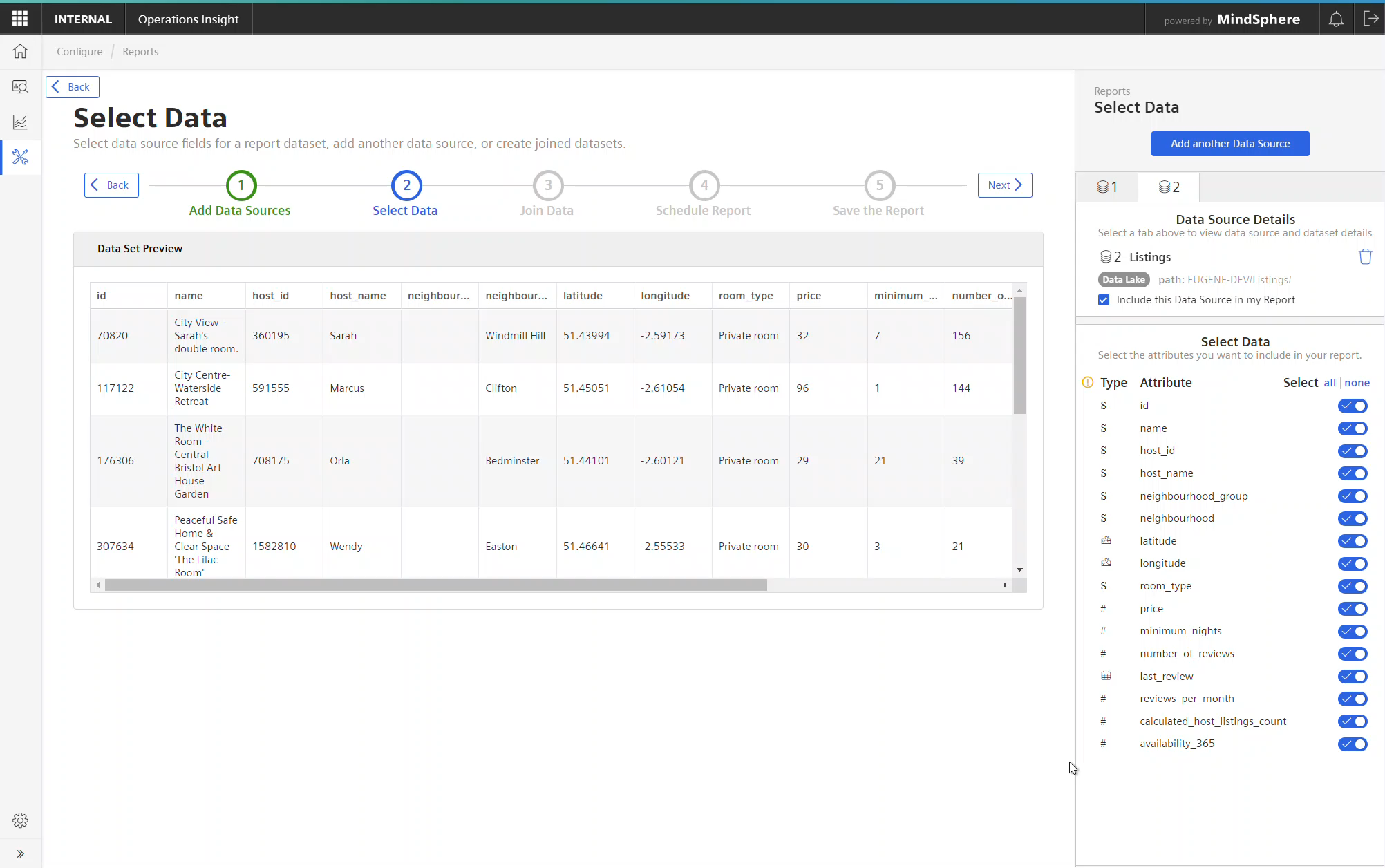
Task: Click the preview table scroll right arrow
Action: pos(1005,585)
